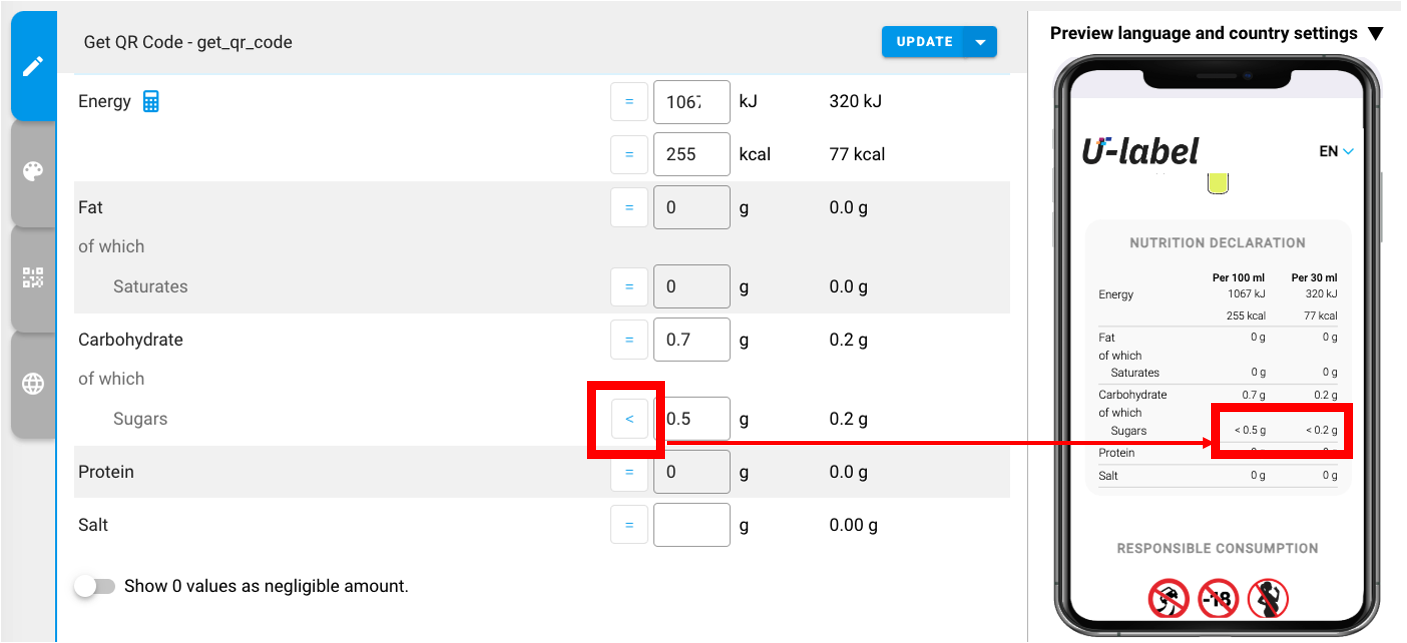Click the empty Salt value field

[x=691, y=525]
